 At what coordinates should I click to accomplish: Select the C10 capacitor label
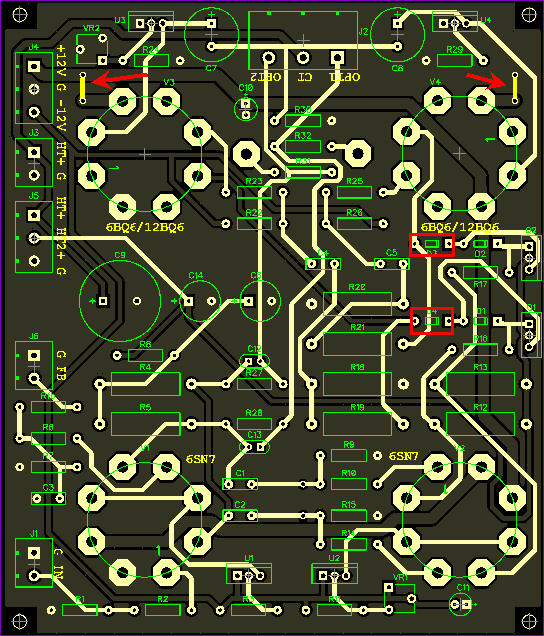[x=246, y=88]
